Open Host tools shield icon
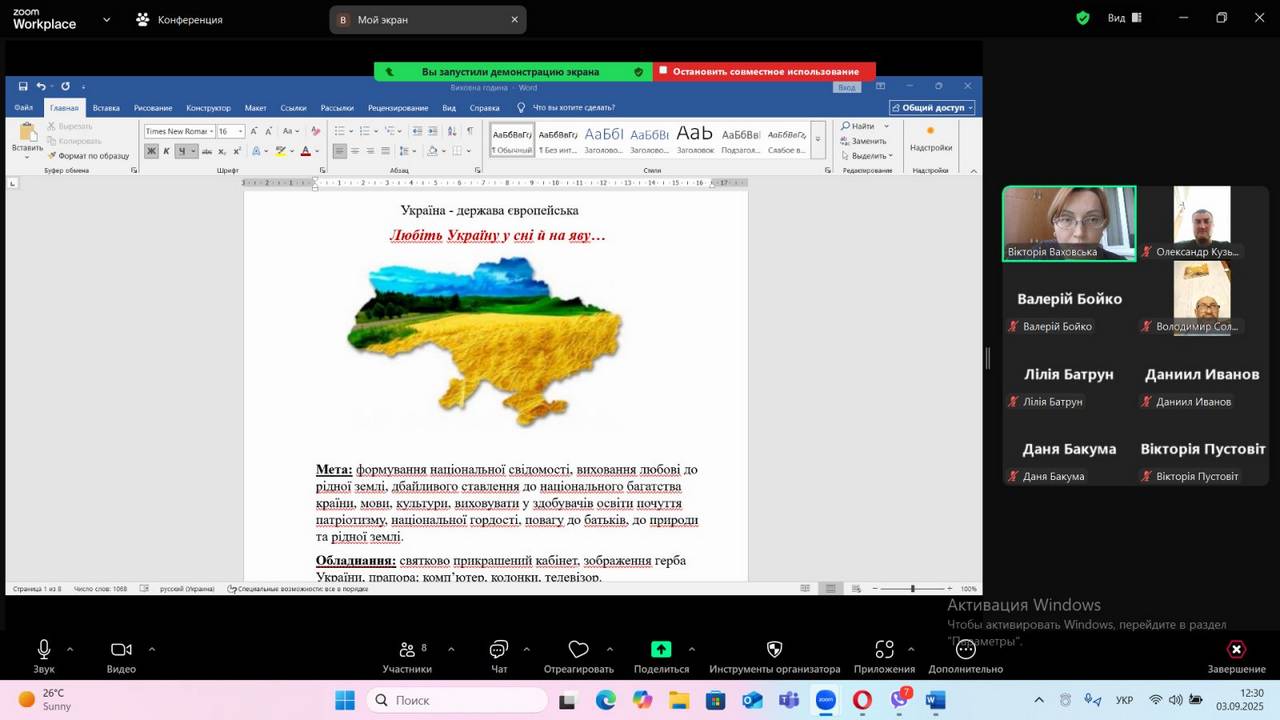Screen dimensions: 1280x720 pyautogui.click(x=774, y=650)
